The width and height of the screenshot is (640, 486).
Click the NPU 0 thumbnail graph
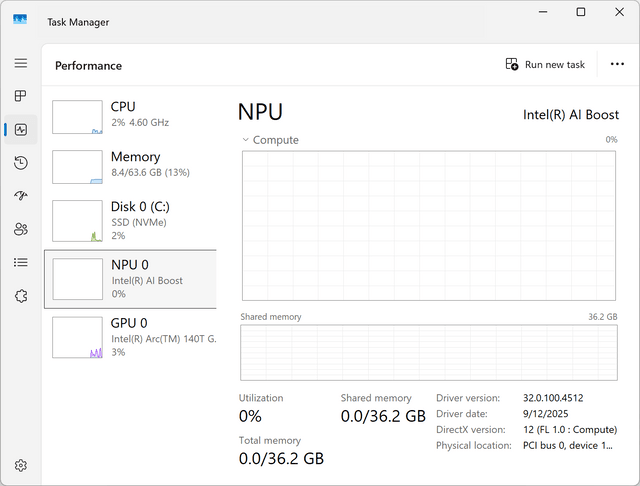point(78,279)
